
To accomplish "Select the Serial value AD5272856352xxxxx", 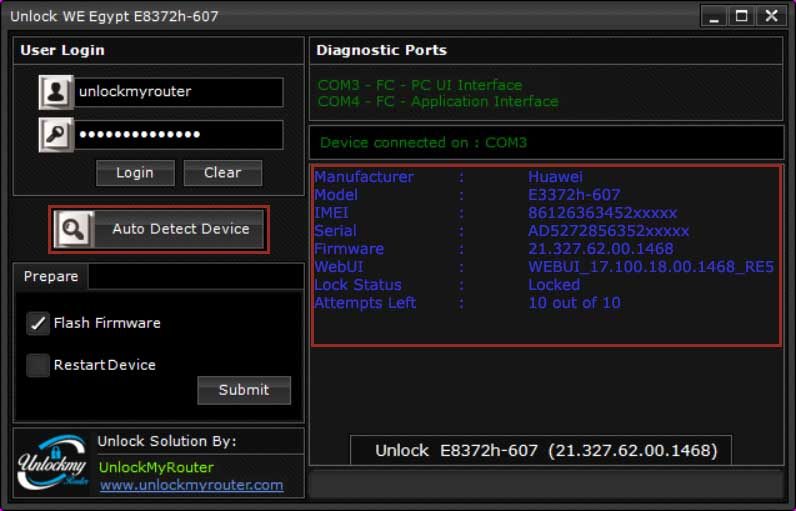I will pos(609,231).
